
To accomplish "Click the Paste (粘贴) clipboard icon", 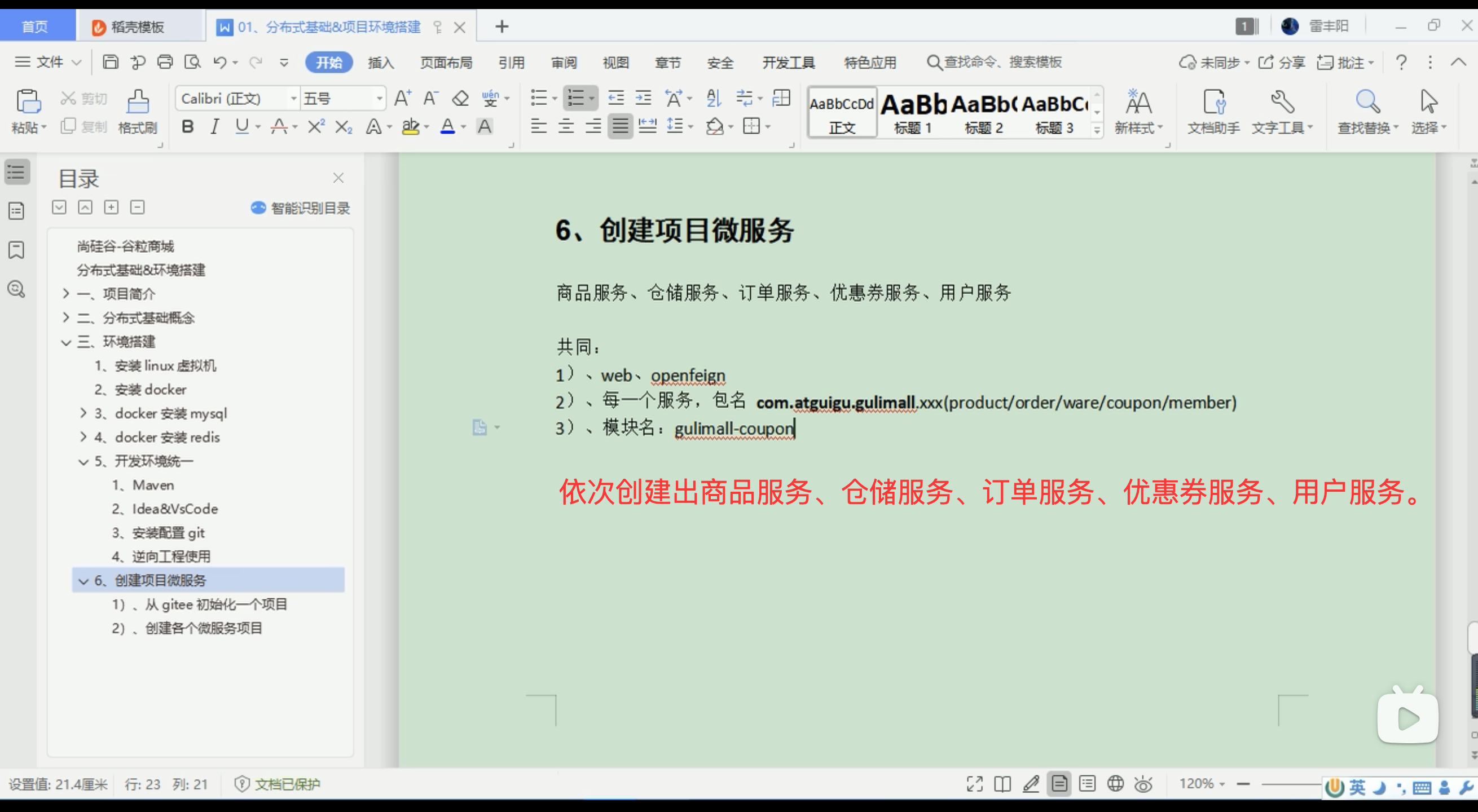I will 28,102.
